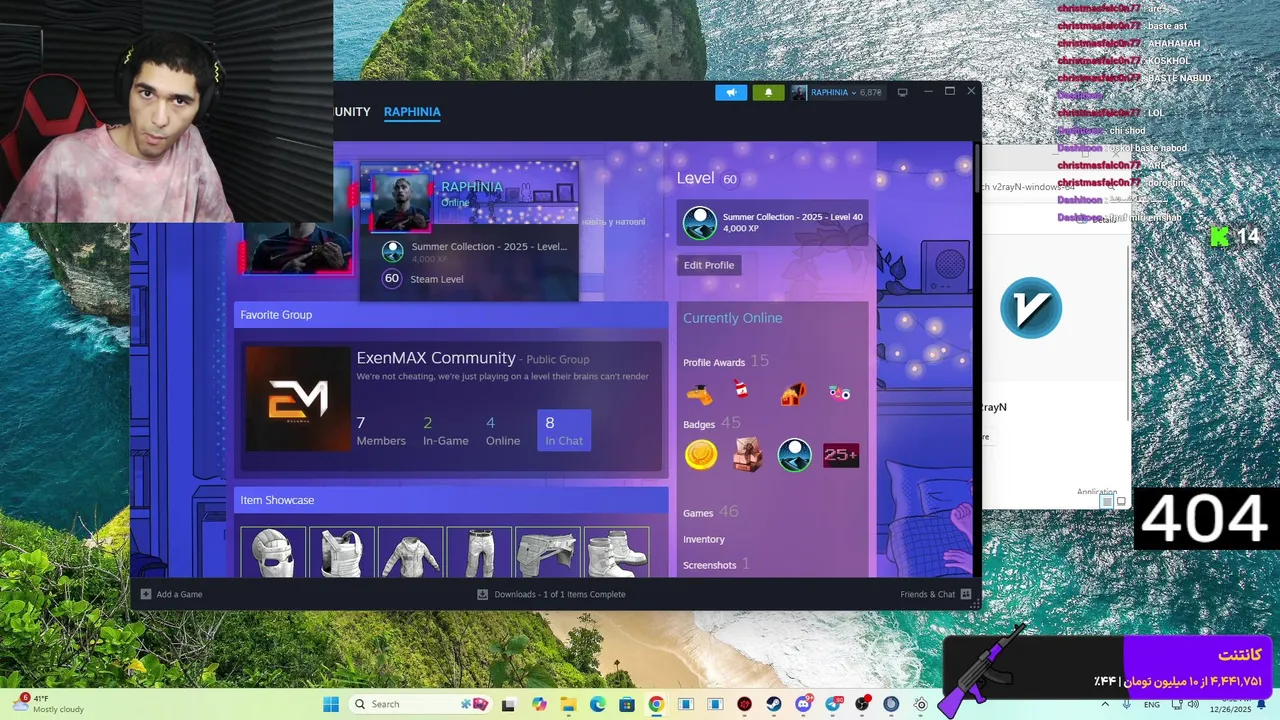Open the Windows Start menu

pos(331,704)
